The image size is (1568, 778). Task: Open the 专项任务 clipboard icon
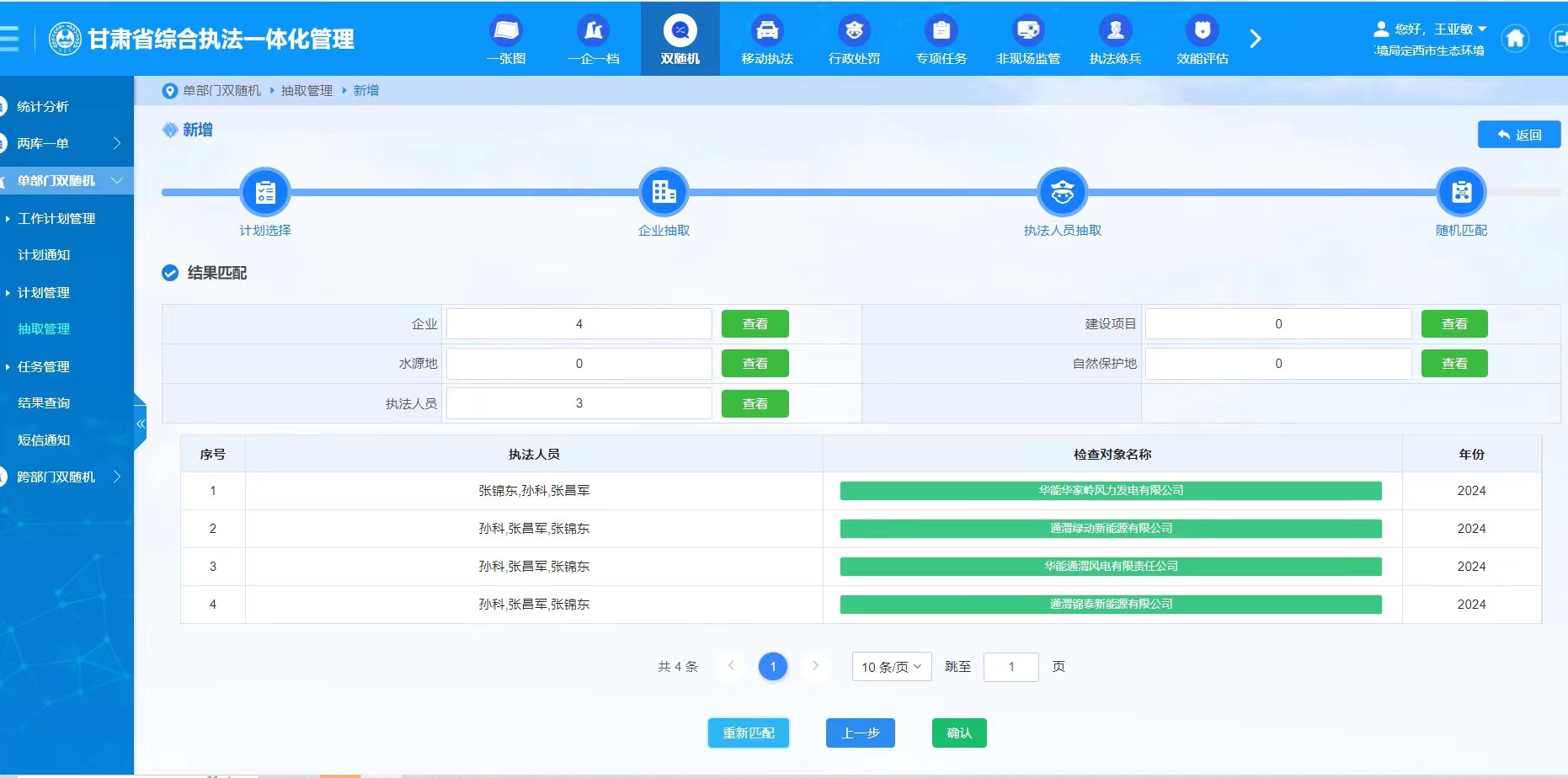pos(941,32)
